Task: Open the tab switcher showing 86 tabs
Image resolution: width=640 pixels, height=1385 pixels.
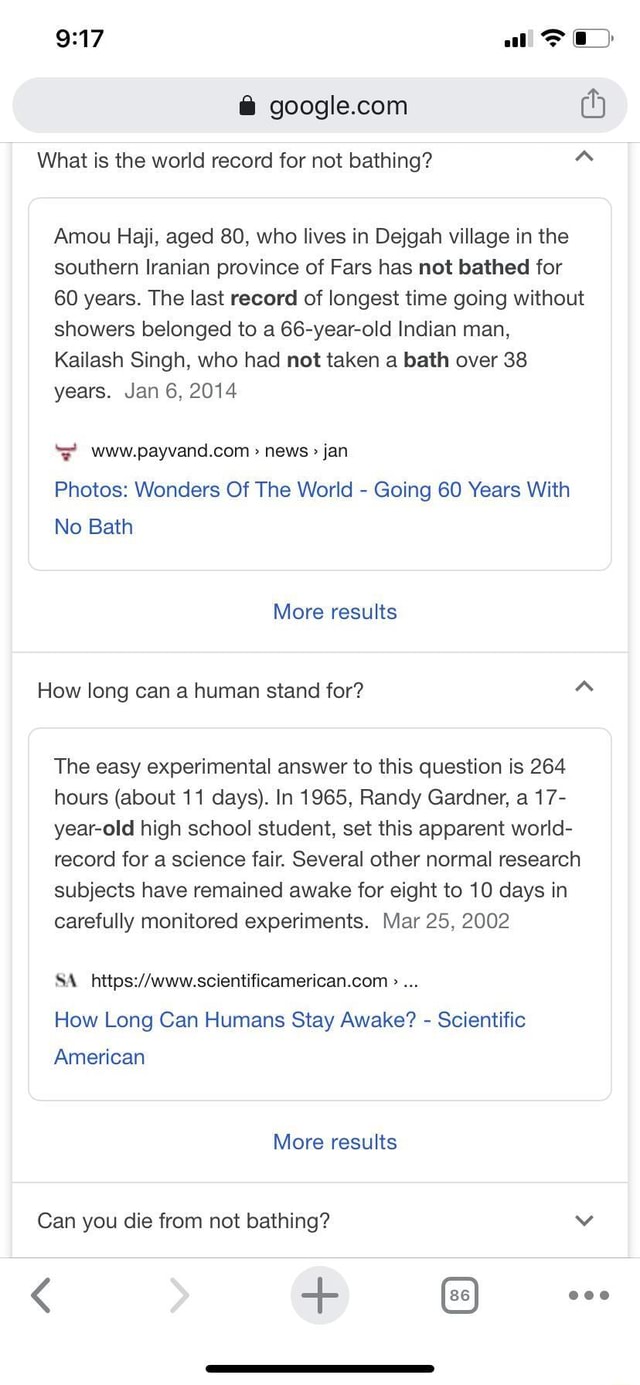Action: (459, 1295)
